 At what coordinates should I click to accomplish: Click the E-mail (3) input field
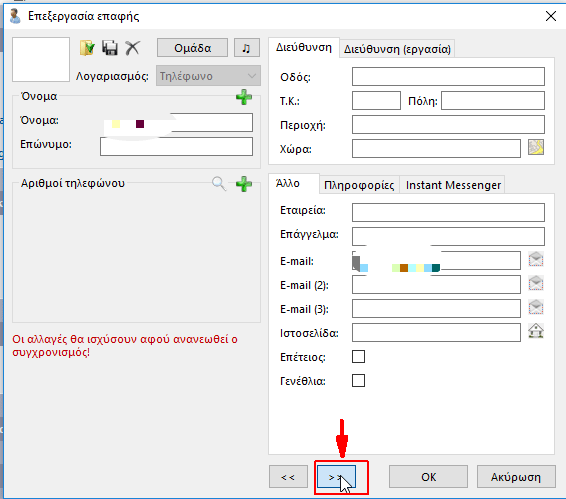tap(436, 308)
